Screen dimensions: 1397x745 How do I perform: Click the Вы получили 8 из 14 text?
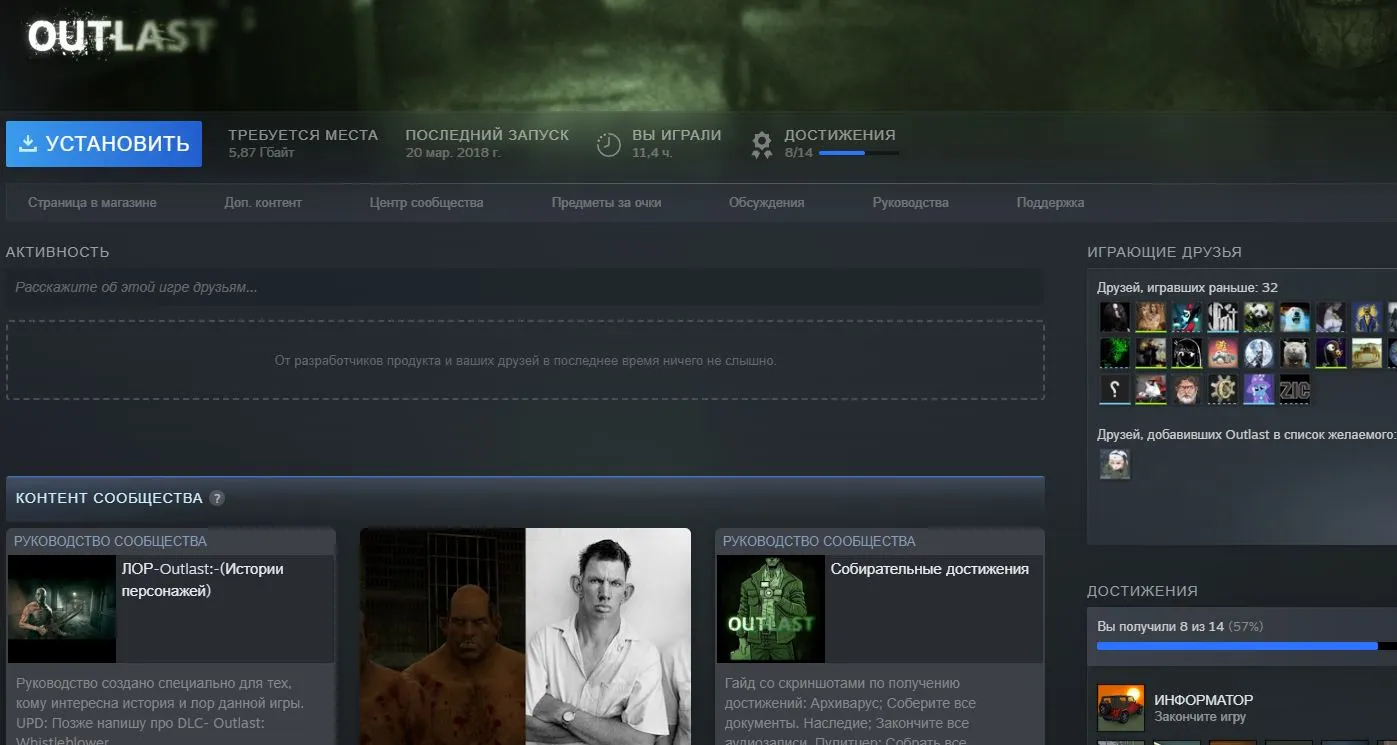coord(1161,627)
